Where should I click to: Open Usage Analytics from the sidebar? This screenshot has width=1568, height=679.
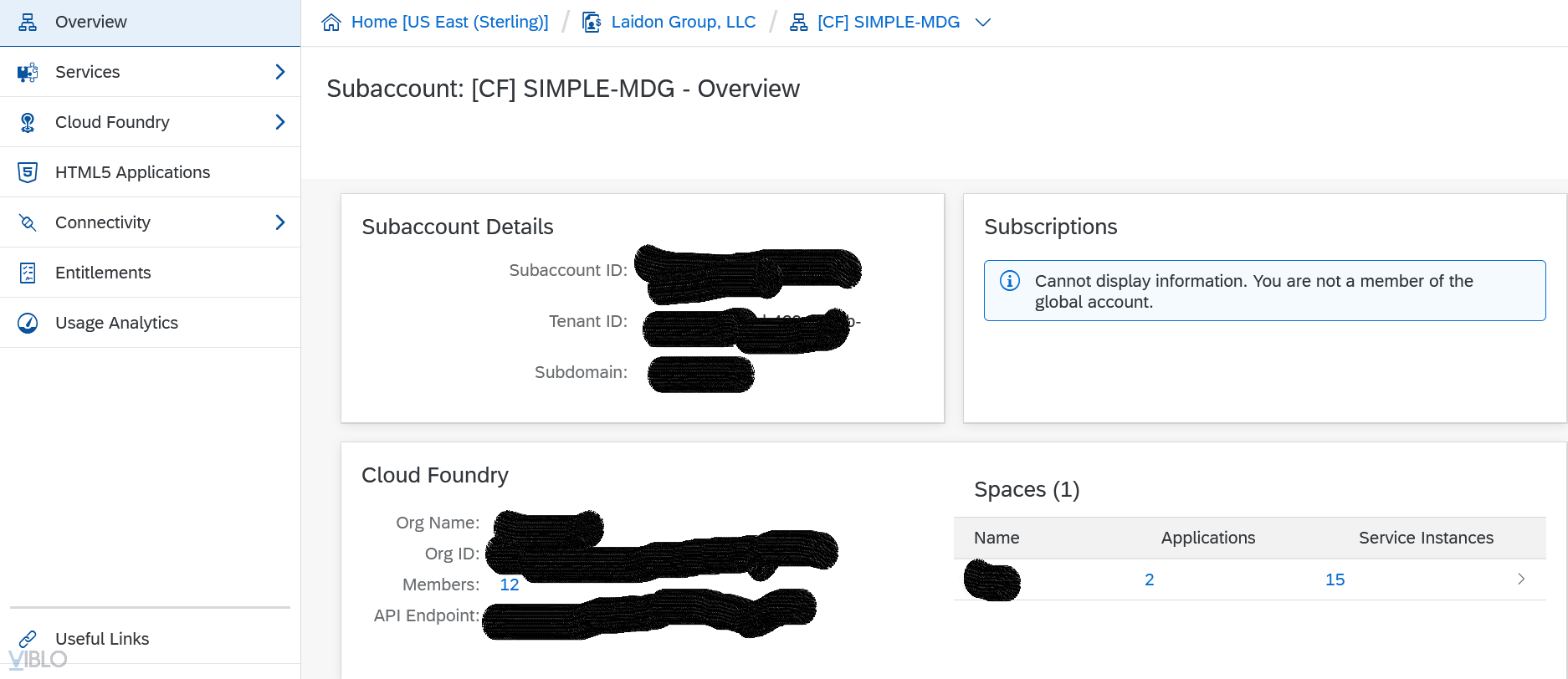pyautogui.click(x=116, y=323)
